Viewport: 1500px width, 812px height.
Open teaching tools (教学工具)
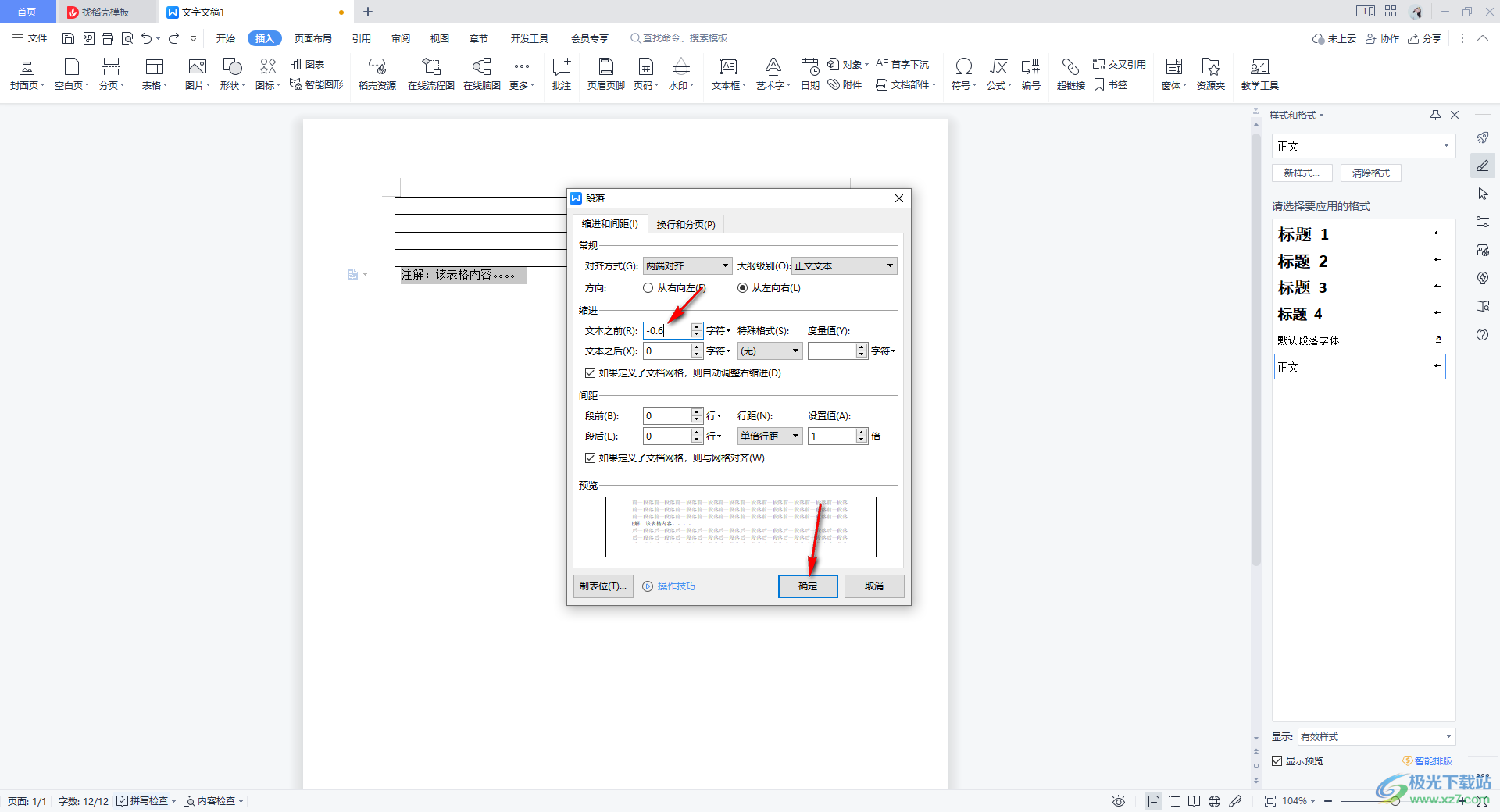tap(1259, 74)
